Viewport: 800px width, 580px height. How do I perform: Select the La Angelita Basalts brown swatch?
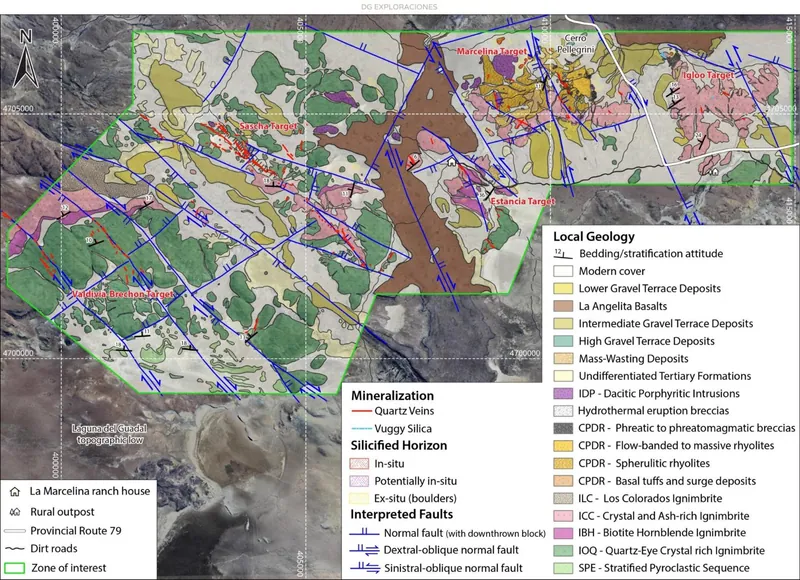pyautogui.click(x=563, y=306)
